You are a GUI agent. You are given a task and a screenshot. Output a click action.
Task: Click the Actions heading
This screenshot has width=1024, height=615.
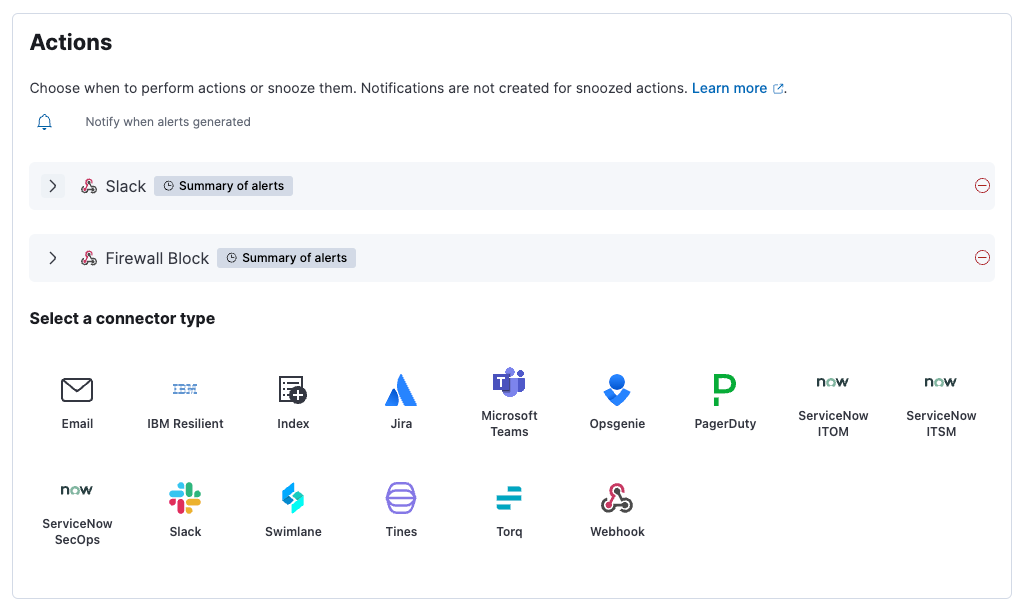tap(71, 42)
